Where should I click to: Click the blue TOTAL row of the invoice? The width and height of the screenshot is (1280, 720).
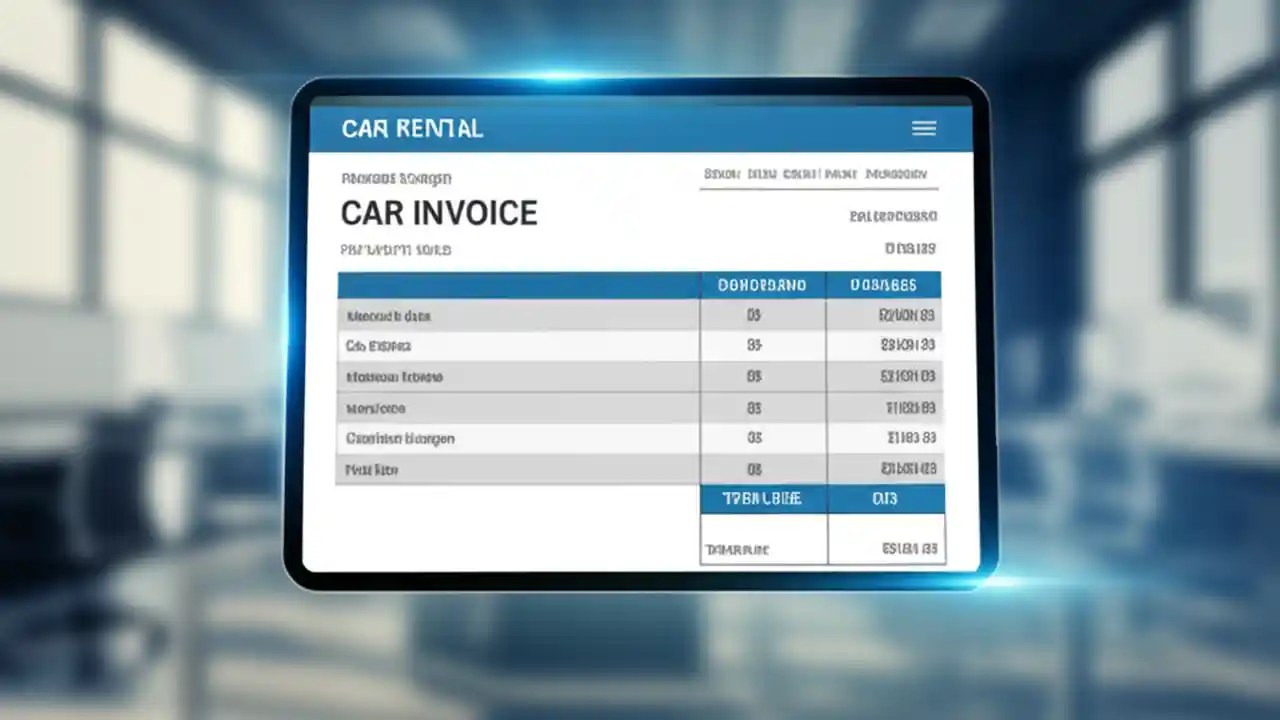822,498
